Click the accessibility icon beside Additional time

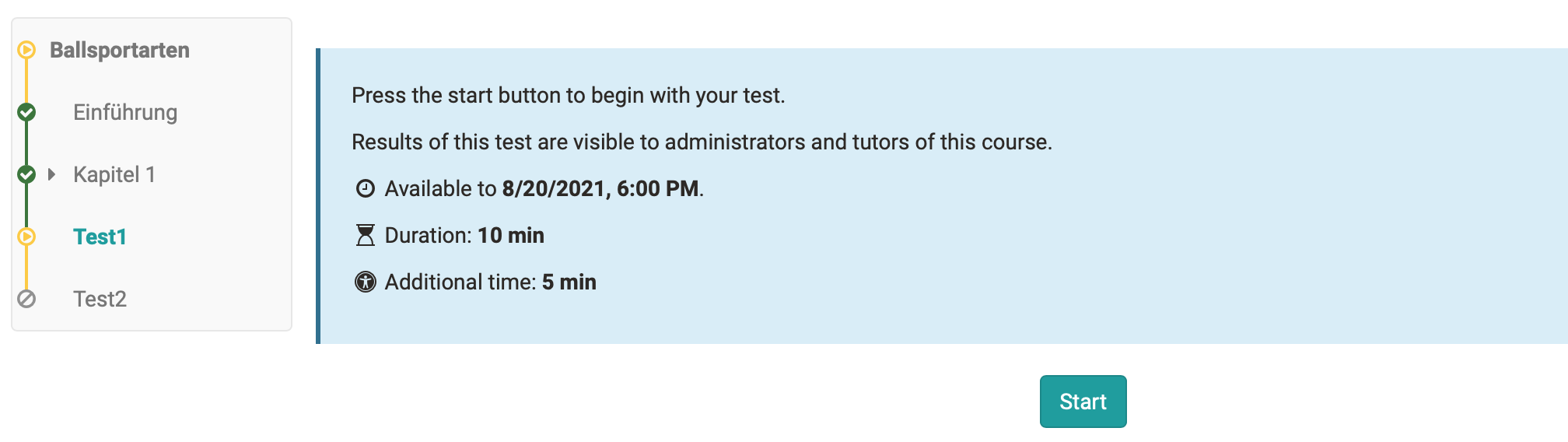pos(365,282)
